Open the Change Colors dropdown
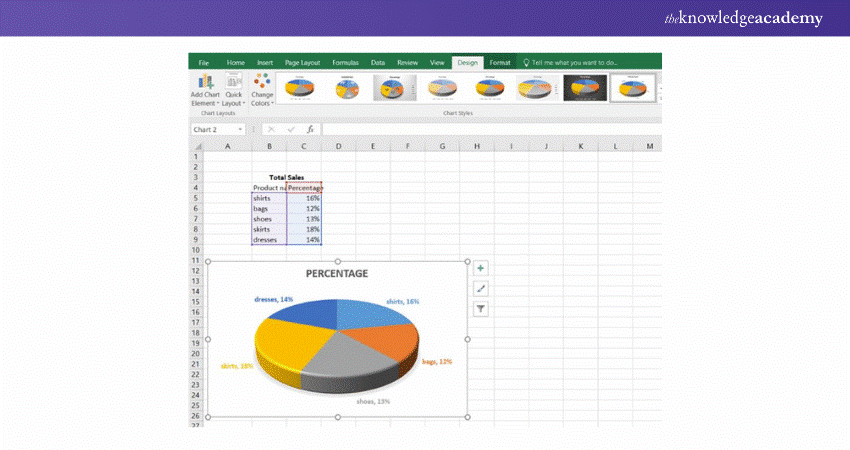The height and width of the screenshot is (450, 850). [x=262, y=90]
